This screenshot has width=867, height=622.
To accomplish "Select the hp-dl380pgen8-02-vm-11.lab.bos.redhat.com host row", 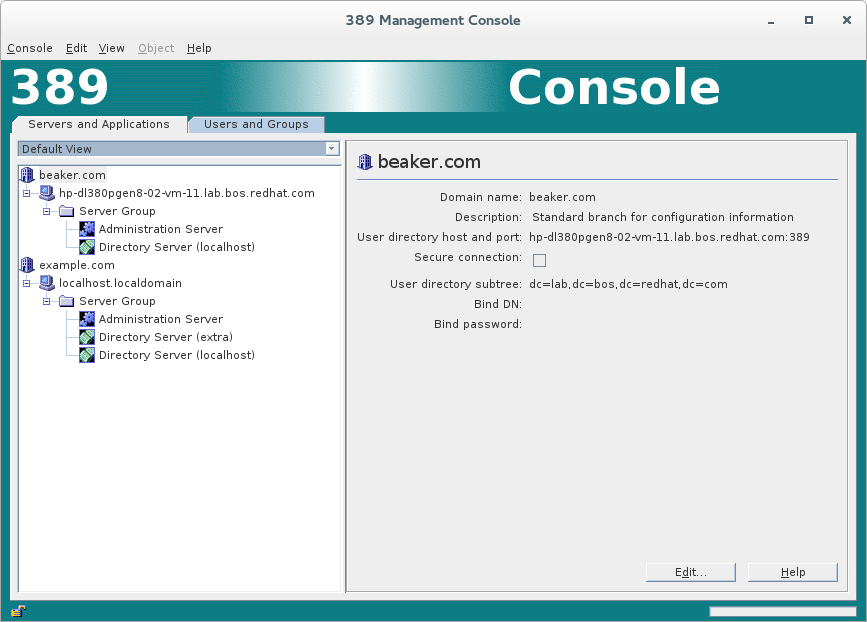I will [x=187, y=193].
